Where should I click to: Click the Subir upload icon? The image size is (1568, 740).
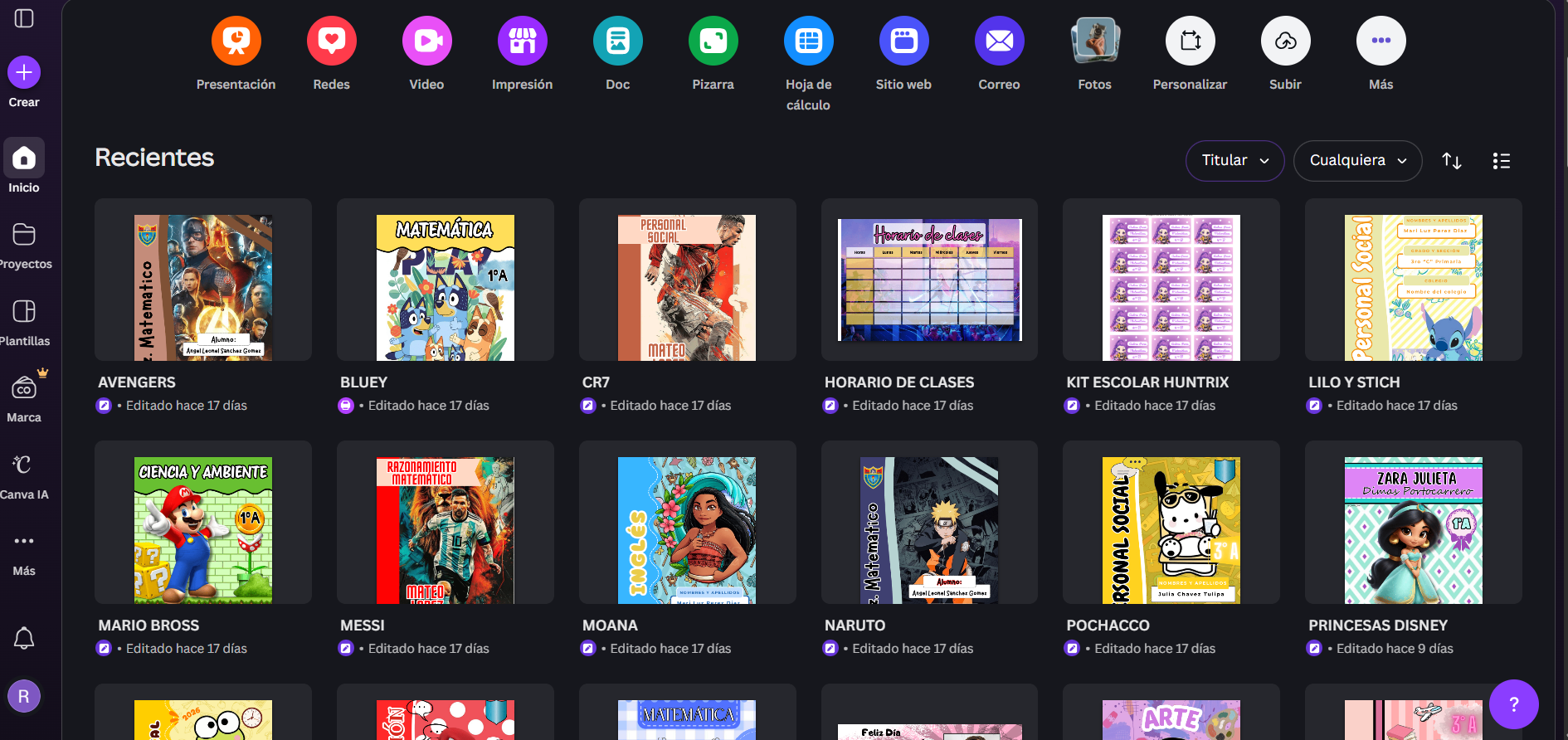pyautogui.click(x=1286, y=41)
